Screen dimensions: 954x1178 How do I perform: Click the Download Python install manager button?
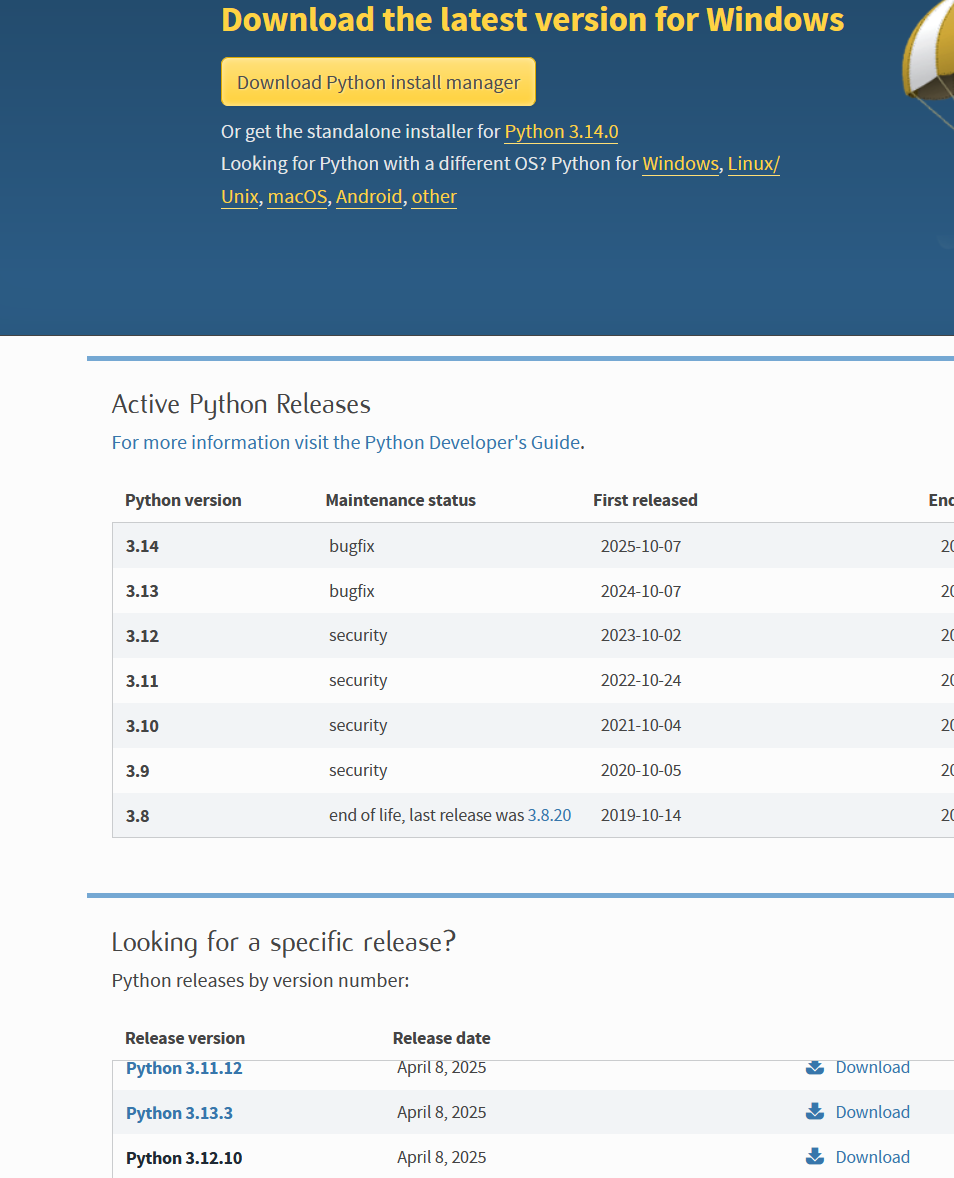(x=378, y=81)
